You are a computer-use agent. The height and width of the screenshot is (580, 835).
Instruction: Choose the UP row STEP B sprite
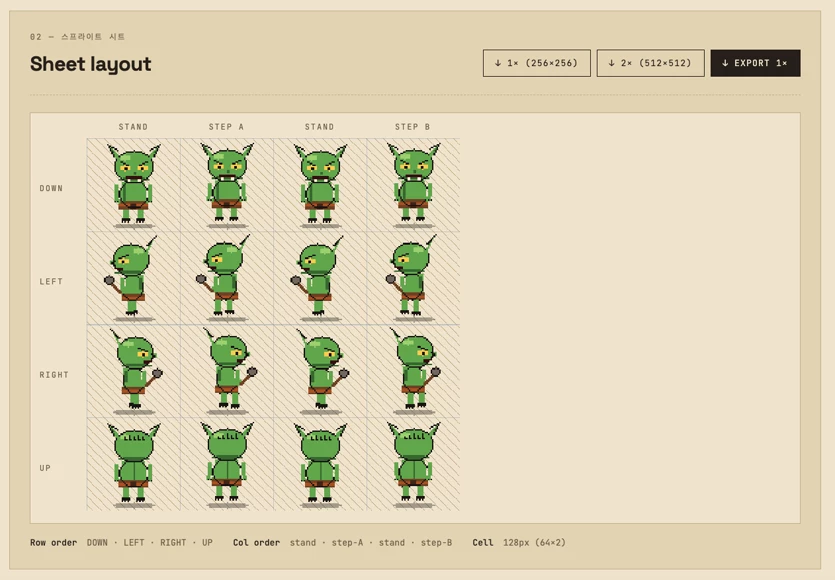tap(413, 464)
